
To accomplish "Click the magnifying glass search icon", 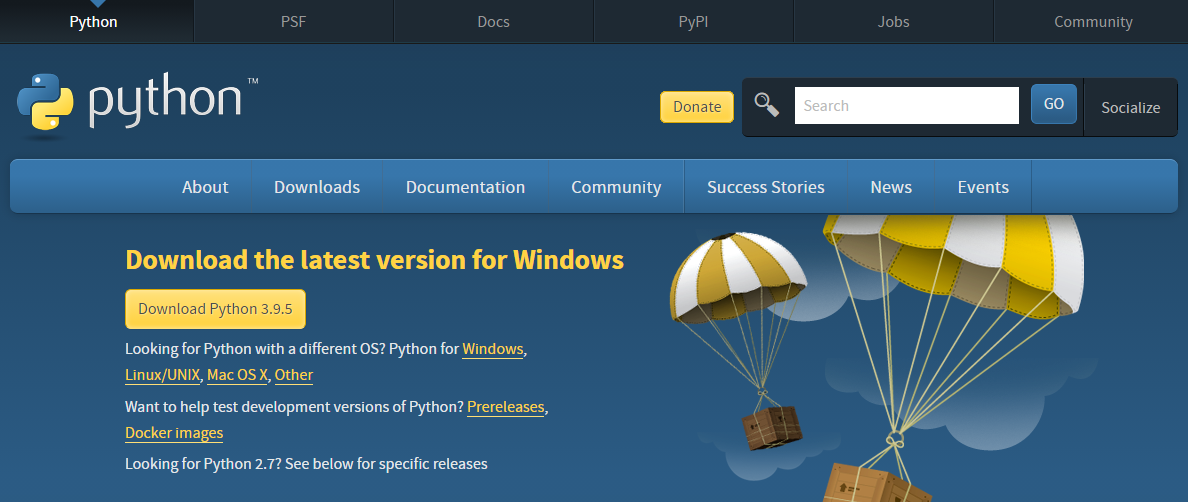I will click(x=767, y=105).
